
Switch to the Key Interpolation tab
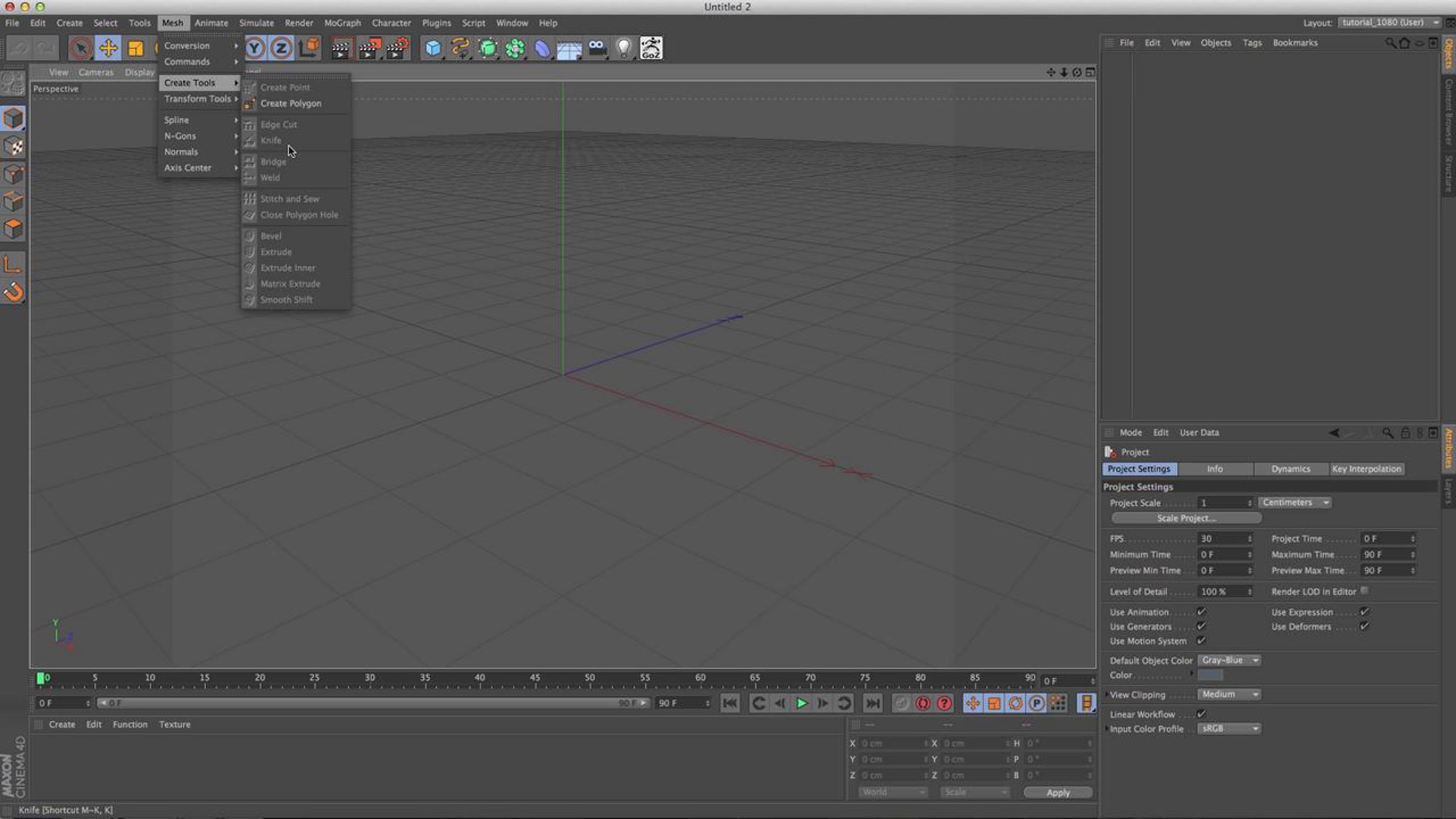click(1367, 469)
